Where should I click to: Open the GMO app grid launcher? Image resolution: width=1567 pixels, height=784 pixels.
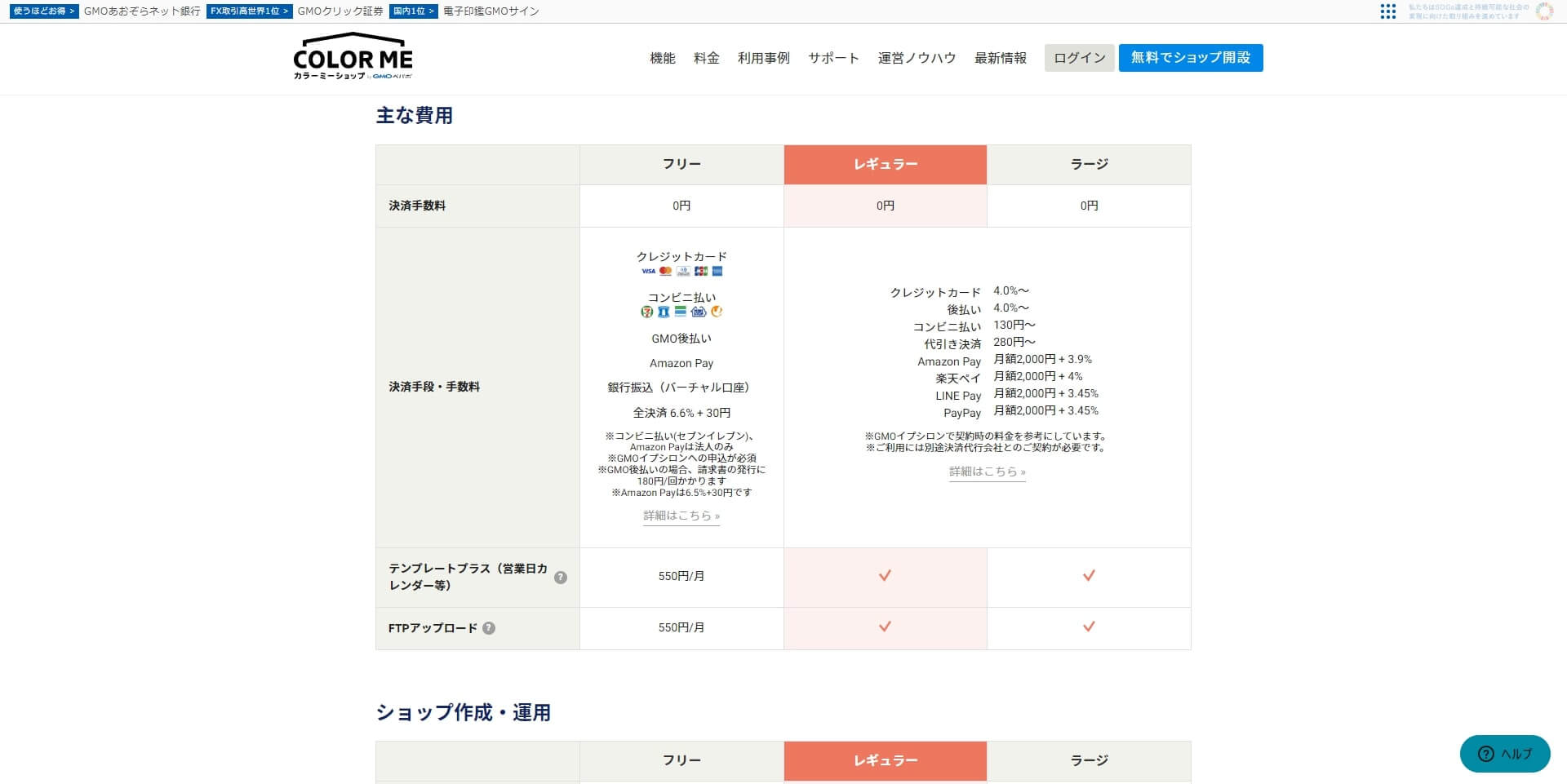point(1387,11)
